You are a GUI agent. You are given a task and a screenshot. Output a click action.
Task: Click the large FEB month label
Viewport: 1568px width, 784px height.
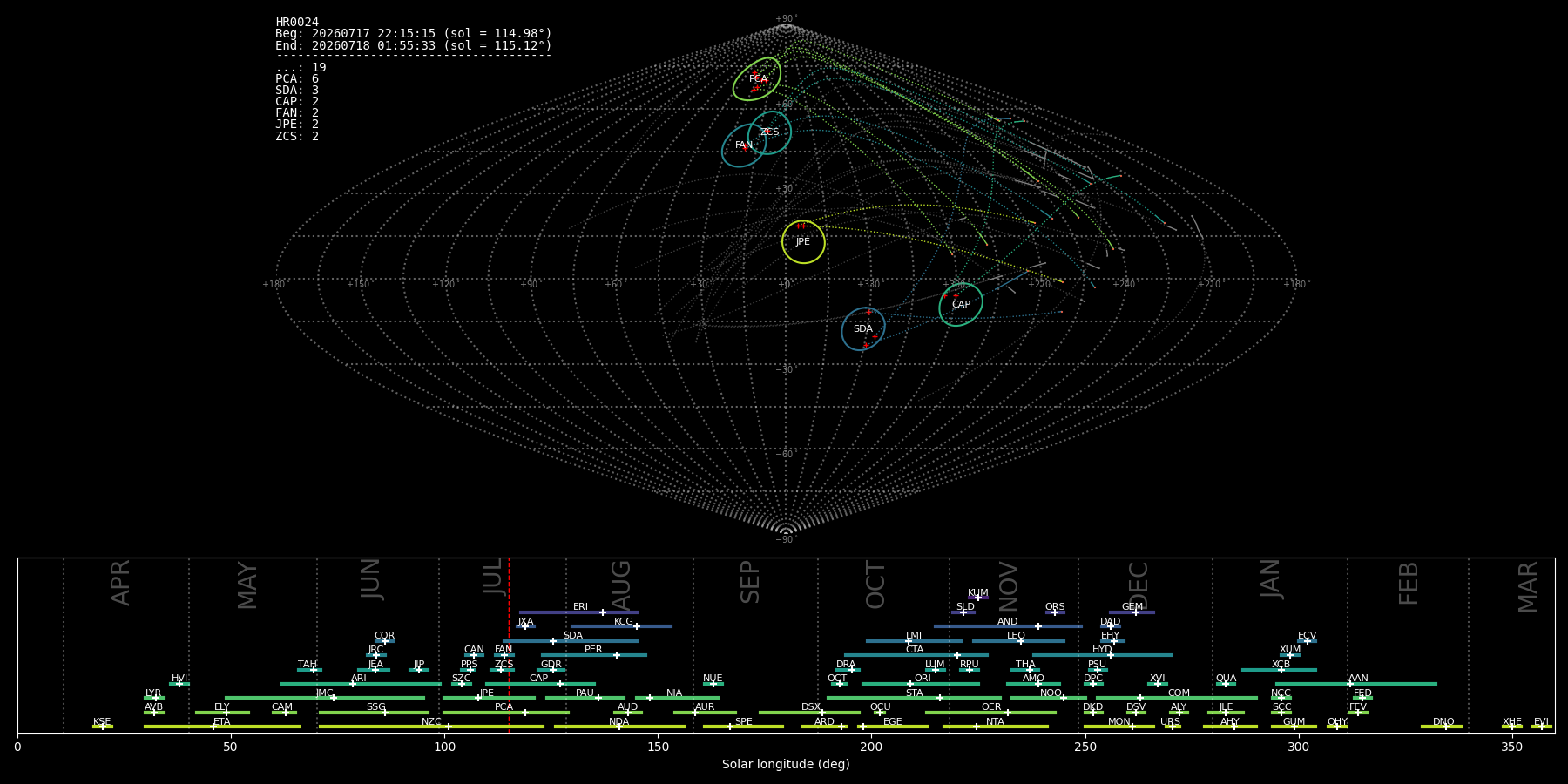click(x=1409, y=583)
